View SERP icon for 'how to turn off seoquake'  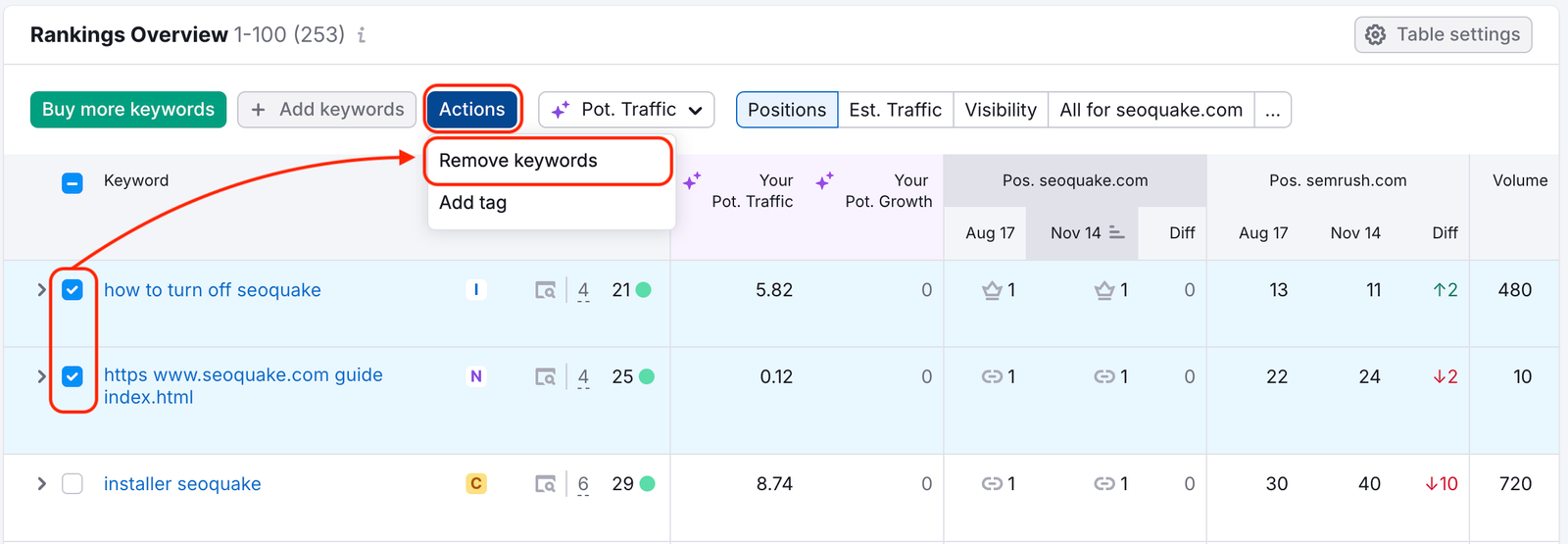click(546, 290)
